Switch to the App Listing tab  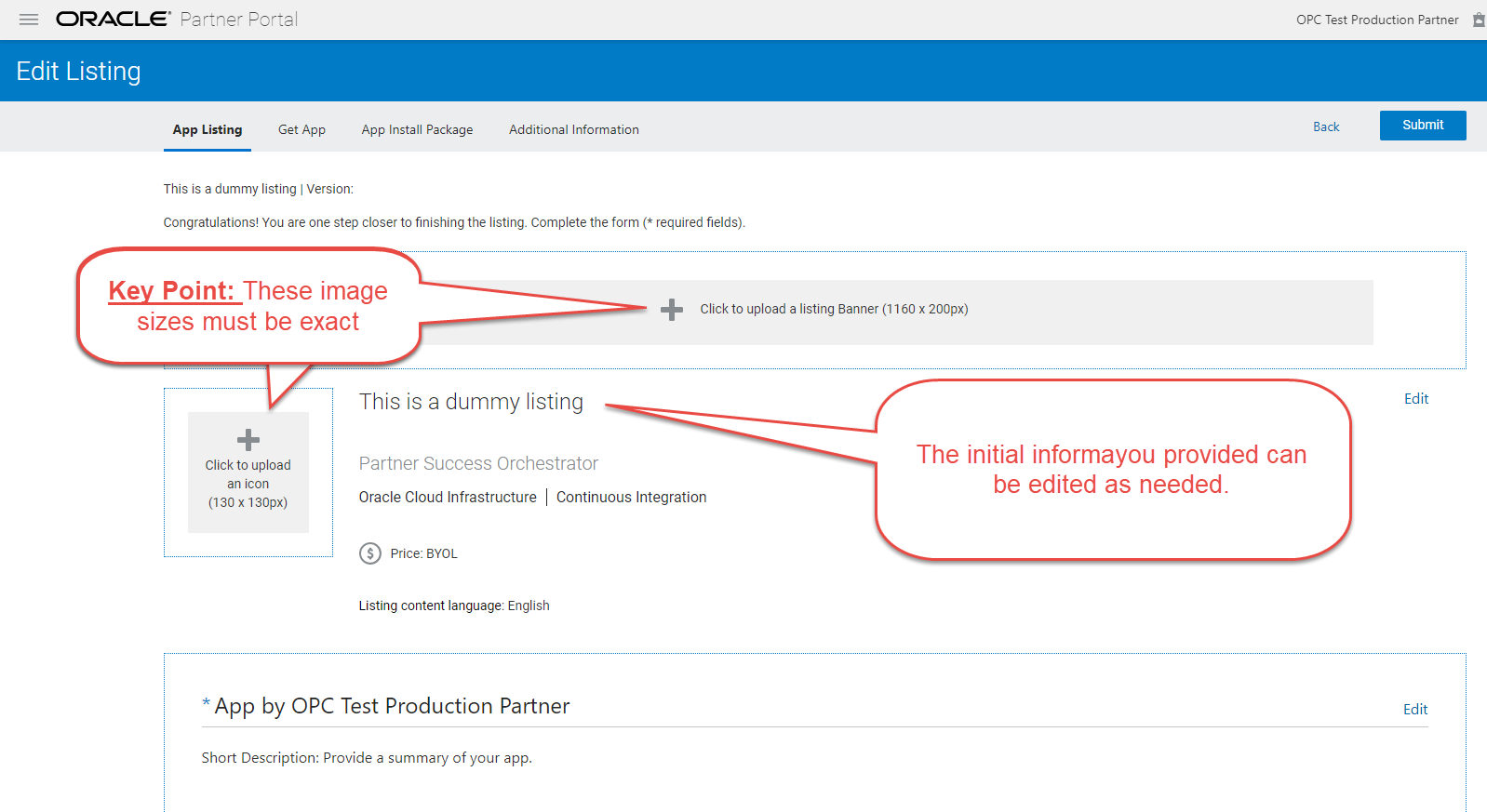tap(208, 130)
